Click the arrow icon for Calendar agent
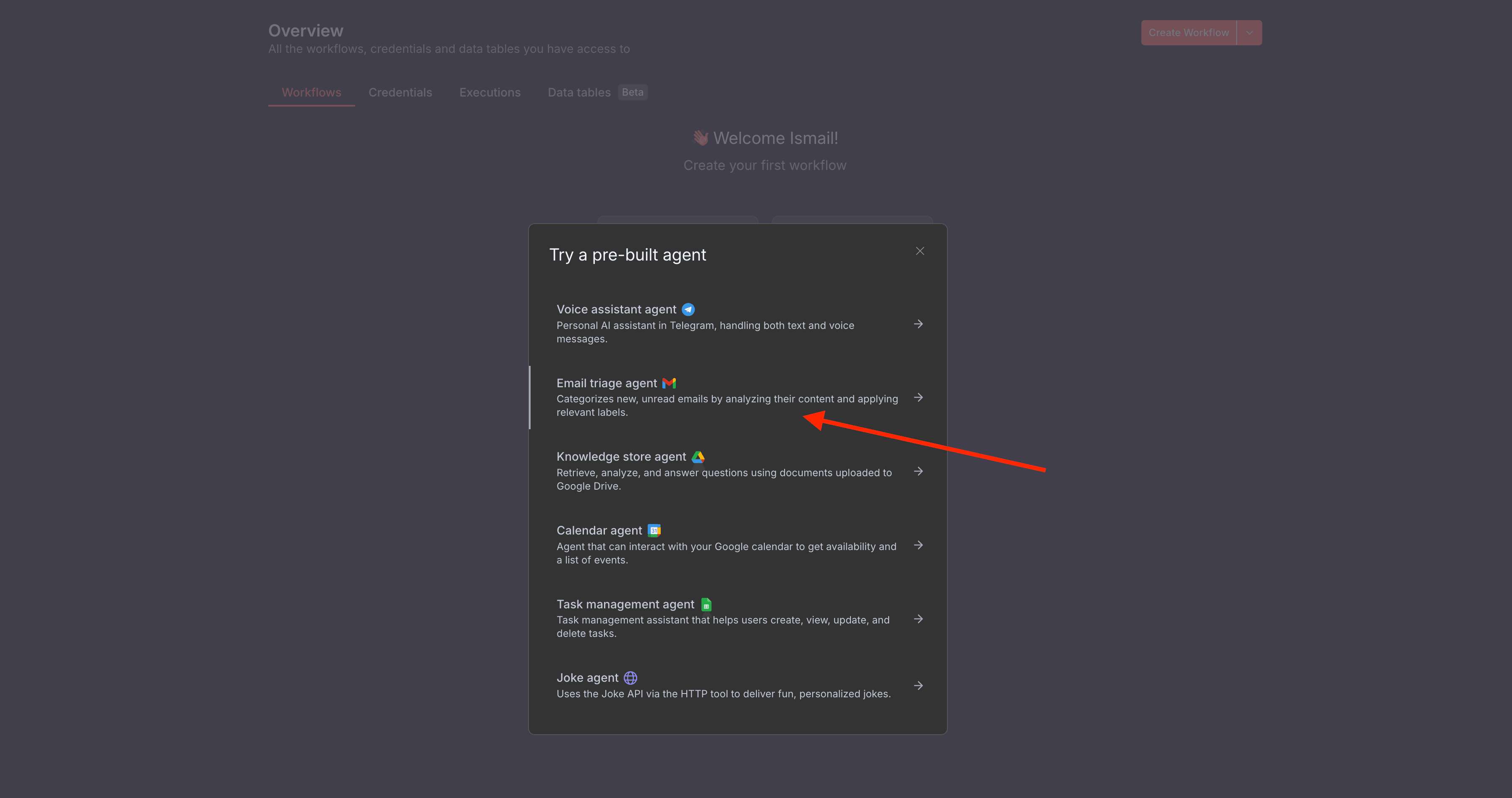 [918, 545]
